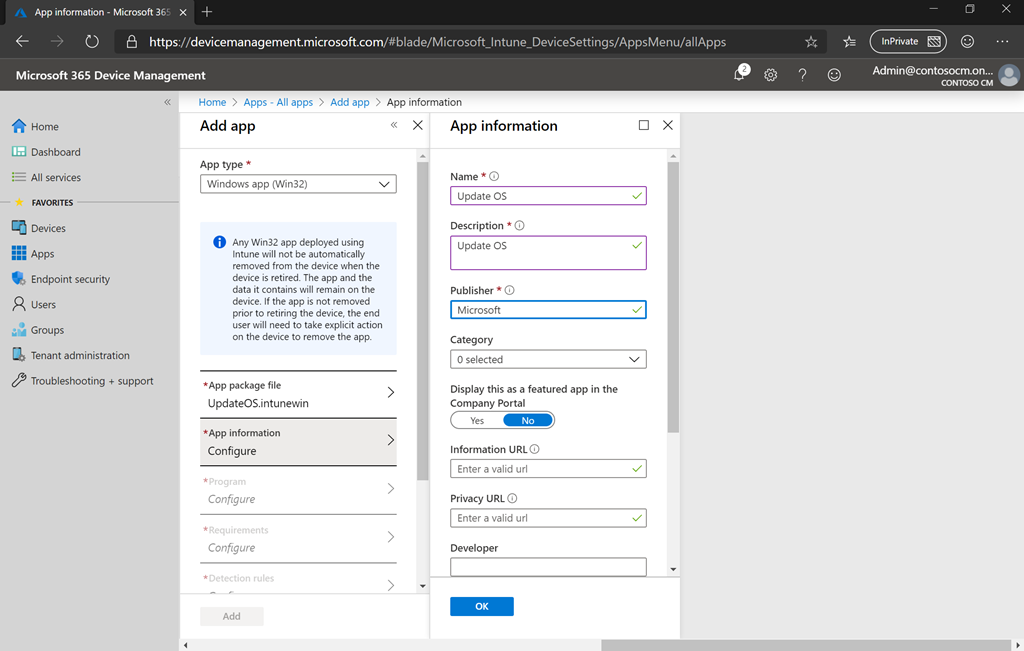Collapse the left navigation sidebar
The height and width of the screenshot is (651, 1024).
tap(167, 102)
